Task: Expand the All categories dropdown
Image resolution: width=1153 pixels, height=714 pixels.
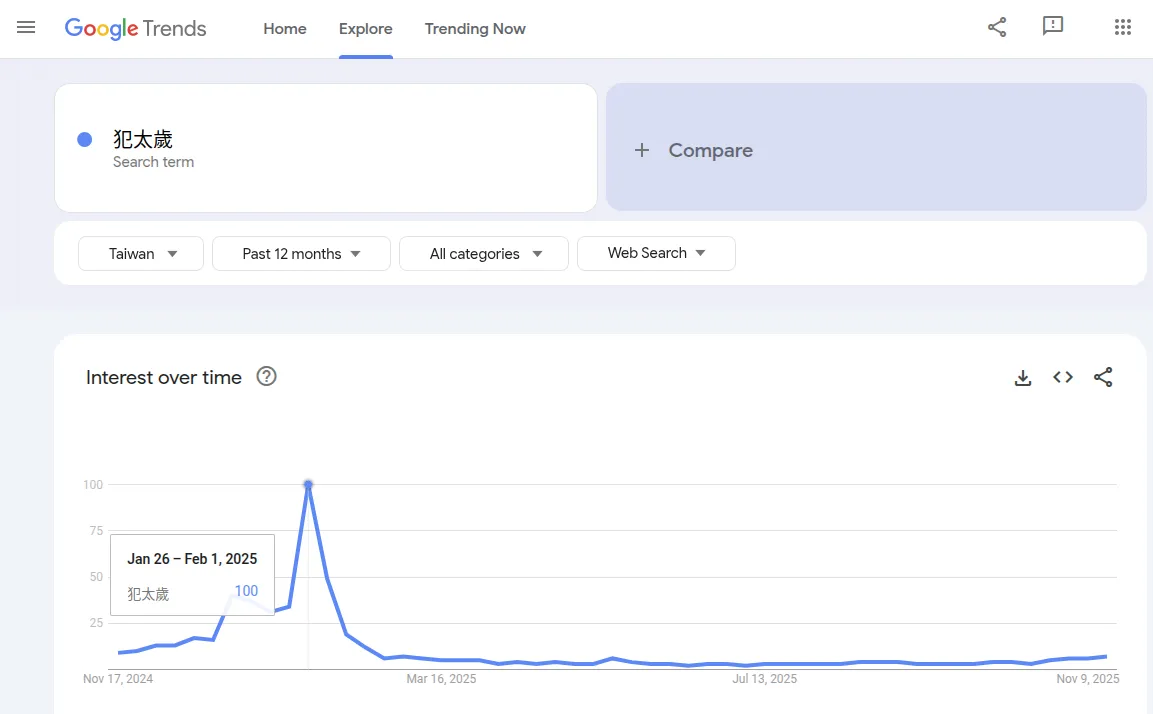Action: [484, 254]
